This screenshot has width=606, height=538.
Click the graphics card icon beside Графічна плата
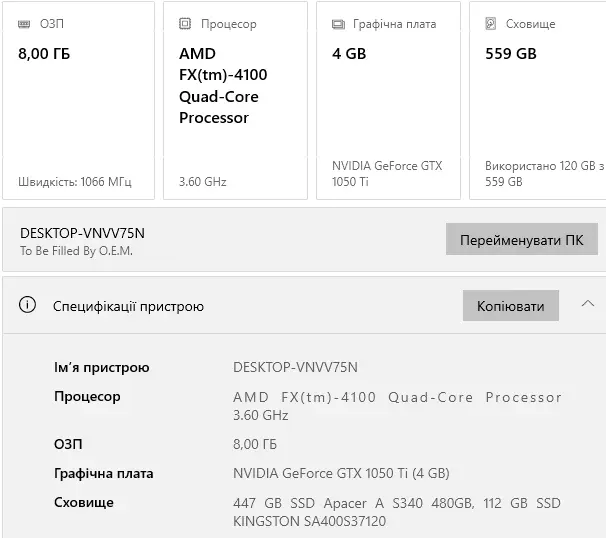click(x=338, y=23)
